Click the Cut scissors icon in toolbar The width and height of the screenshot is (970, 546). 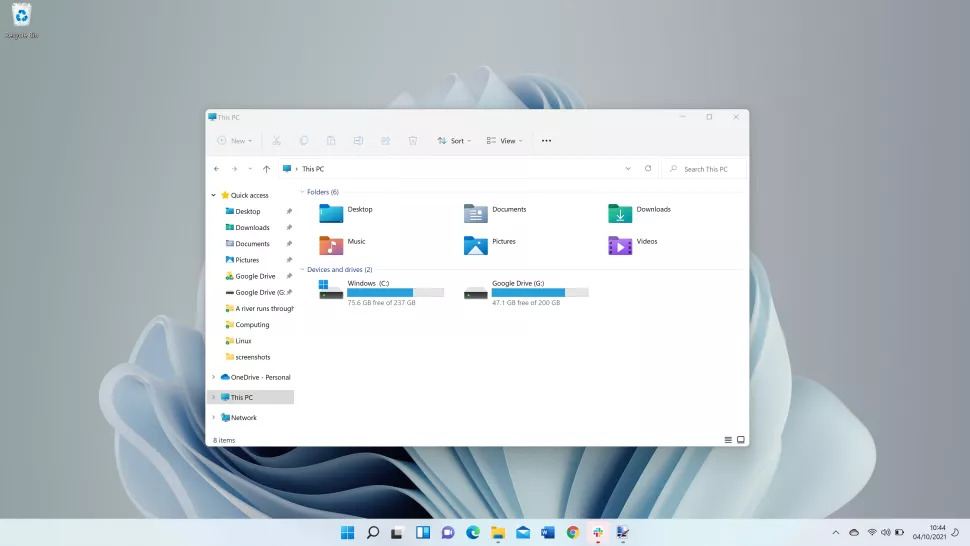[x=276, y=141]
